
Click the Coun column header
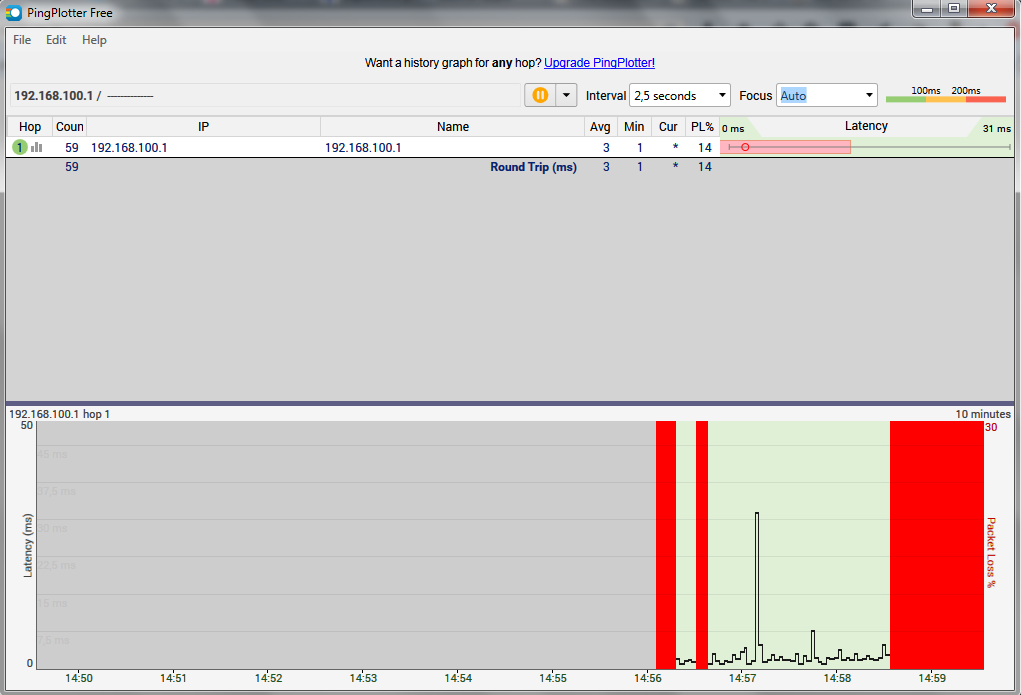pyautogui.click(x=70, y=126)
